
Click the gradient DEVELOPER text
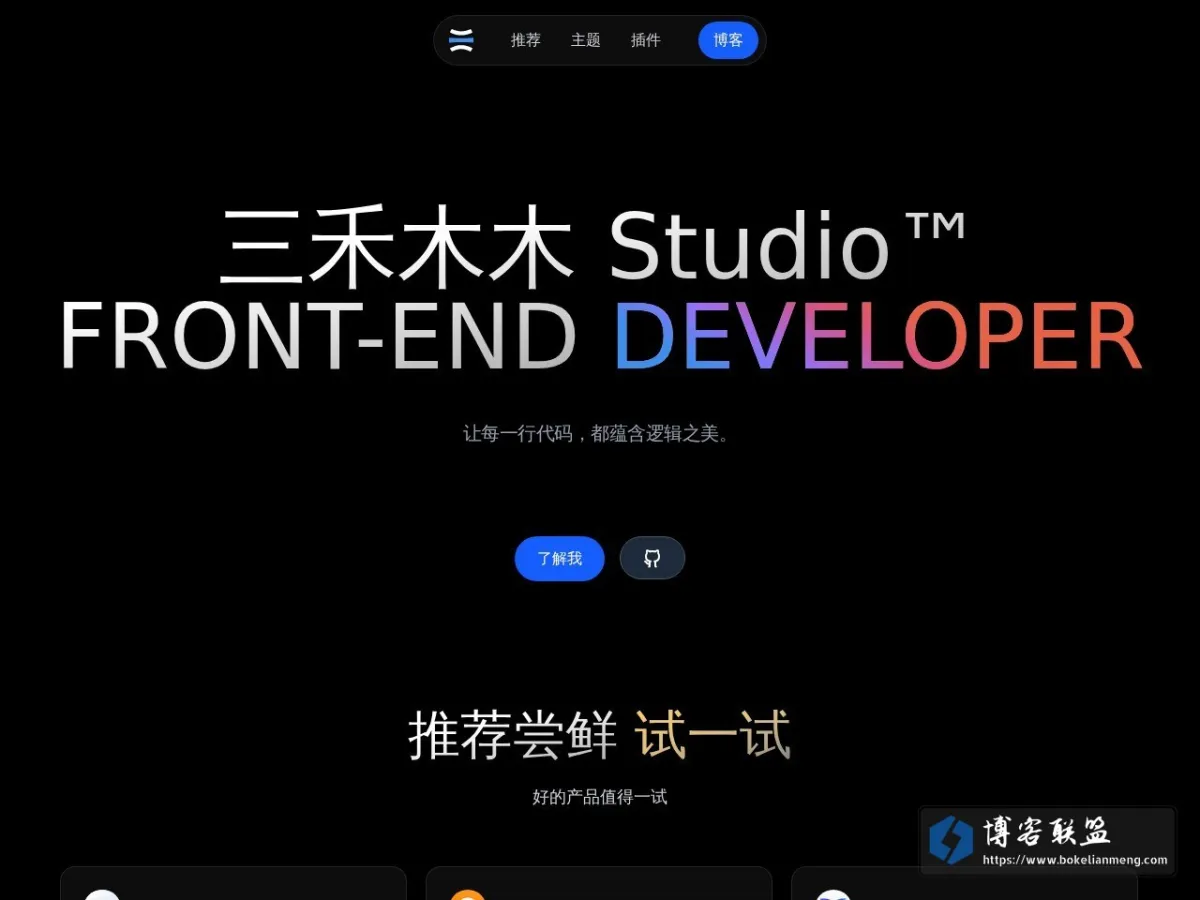878,336
